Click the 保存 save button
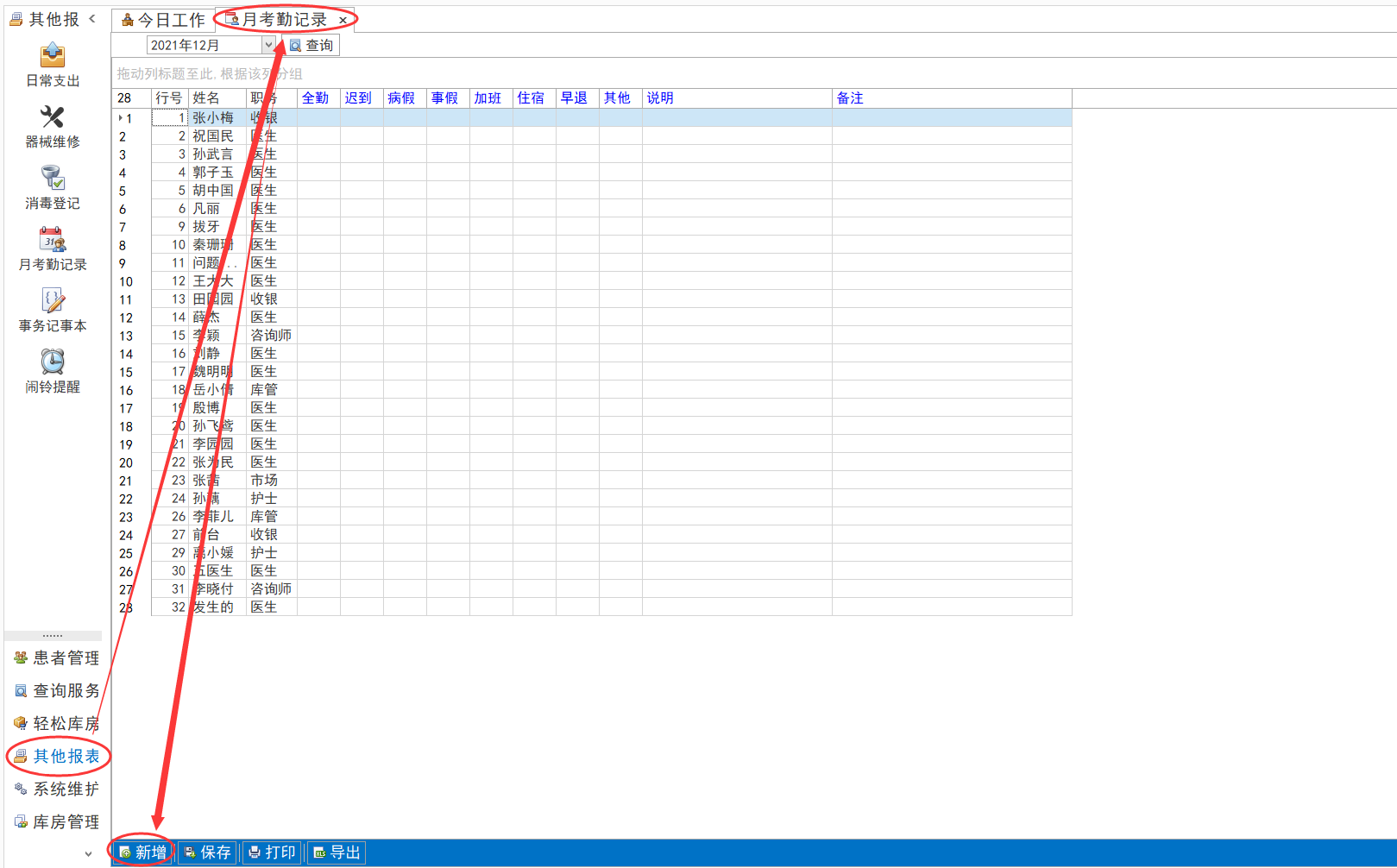The width and height of the screenshot is (1397, 868). pos(207,852)
